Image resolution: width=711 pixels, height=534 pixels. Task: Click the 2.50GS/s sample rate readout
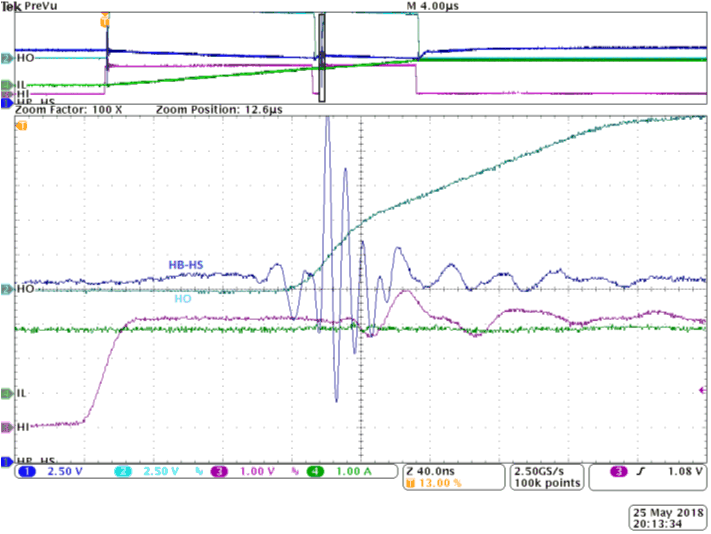[539, 471]
